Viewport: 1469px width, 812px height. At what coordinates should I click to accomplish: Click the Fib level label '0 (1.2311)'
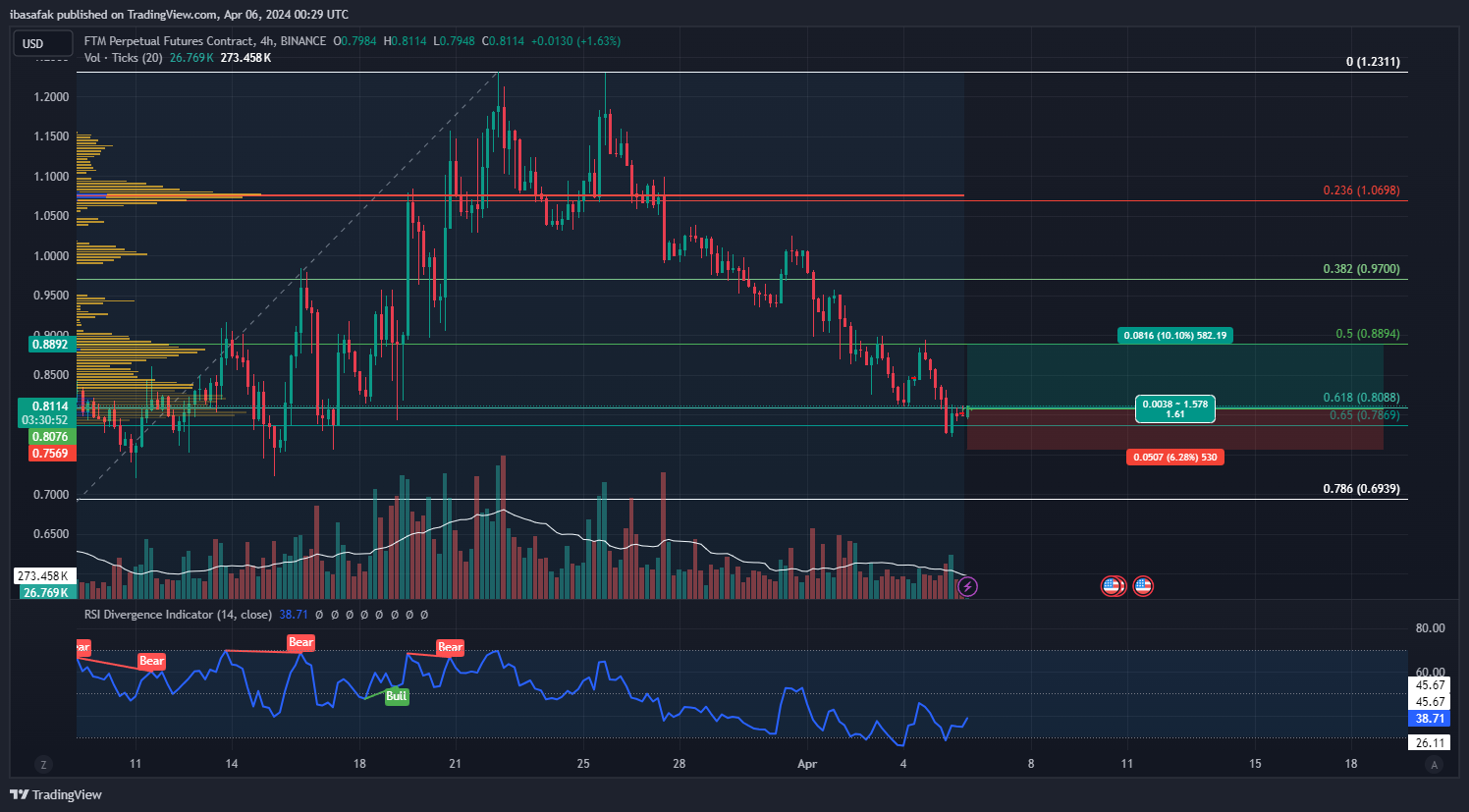pyautogui.click(x=1373, y=62)
